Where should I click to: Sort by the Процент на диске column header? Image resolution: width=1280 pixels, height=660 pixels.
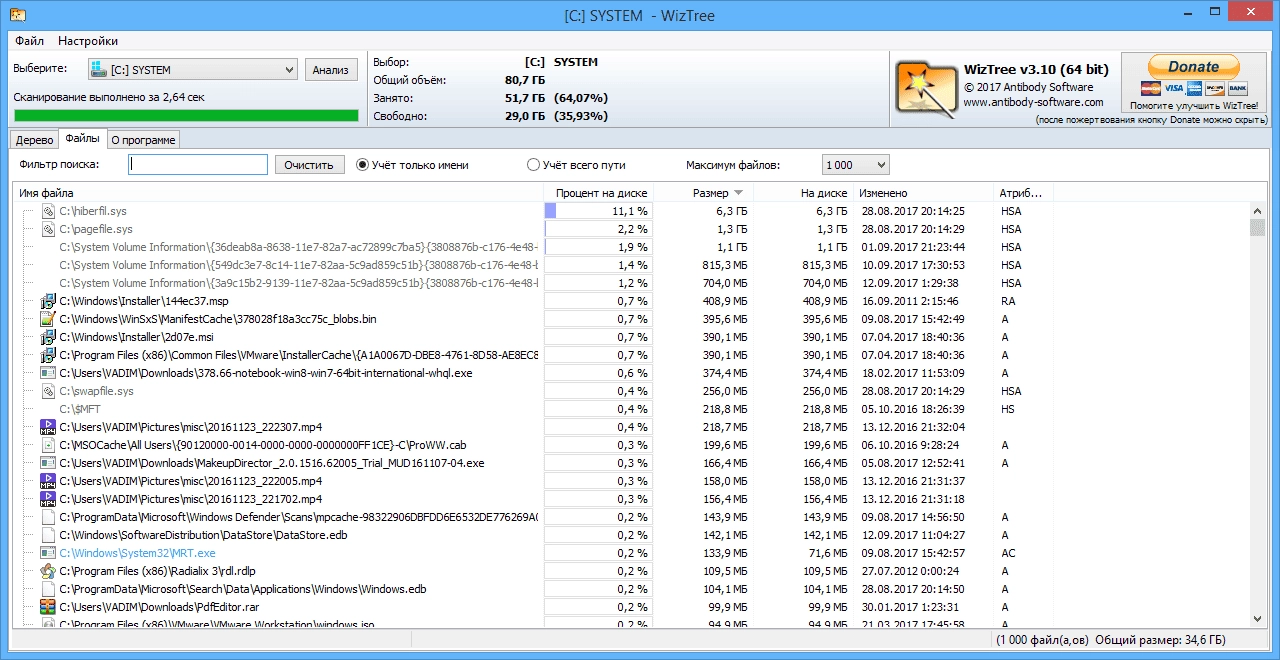[598, 193]
